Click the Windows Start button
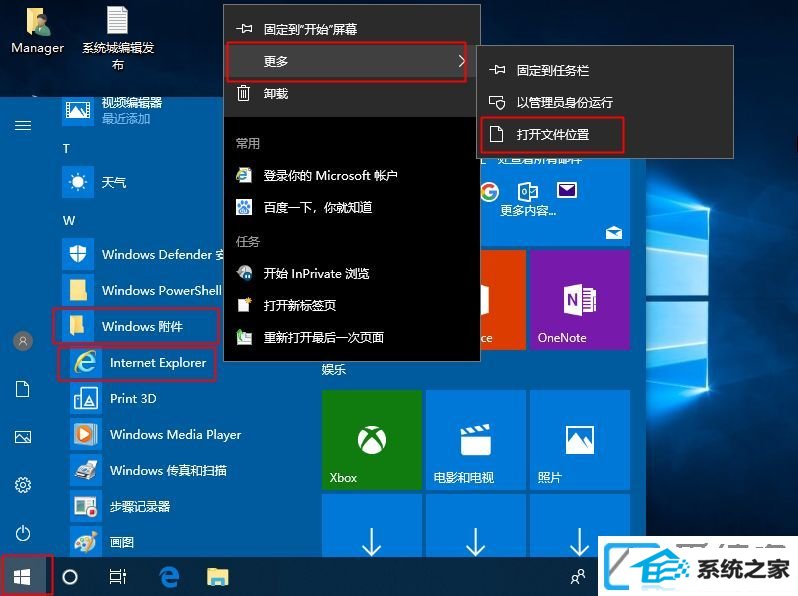This screenshot has height=596, width=798. coord(23,577)
